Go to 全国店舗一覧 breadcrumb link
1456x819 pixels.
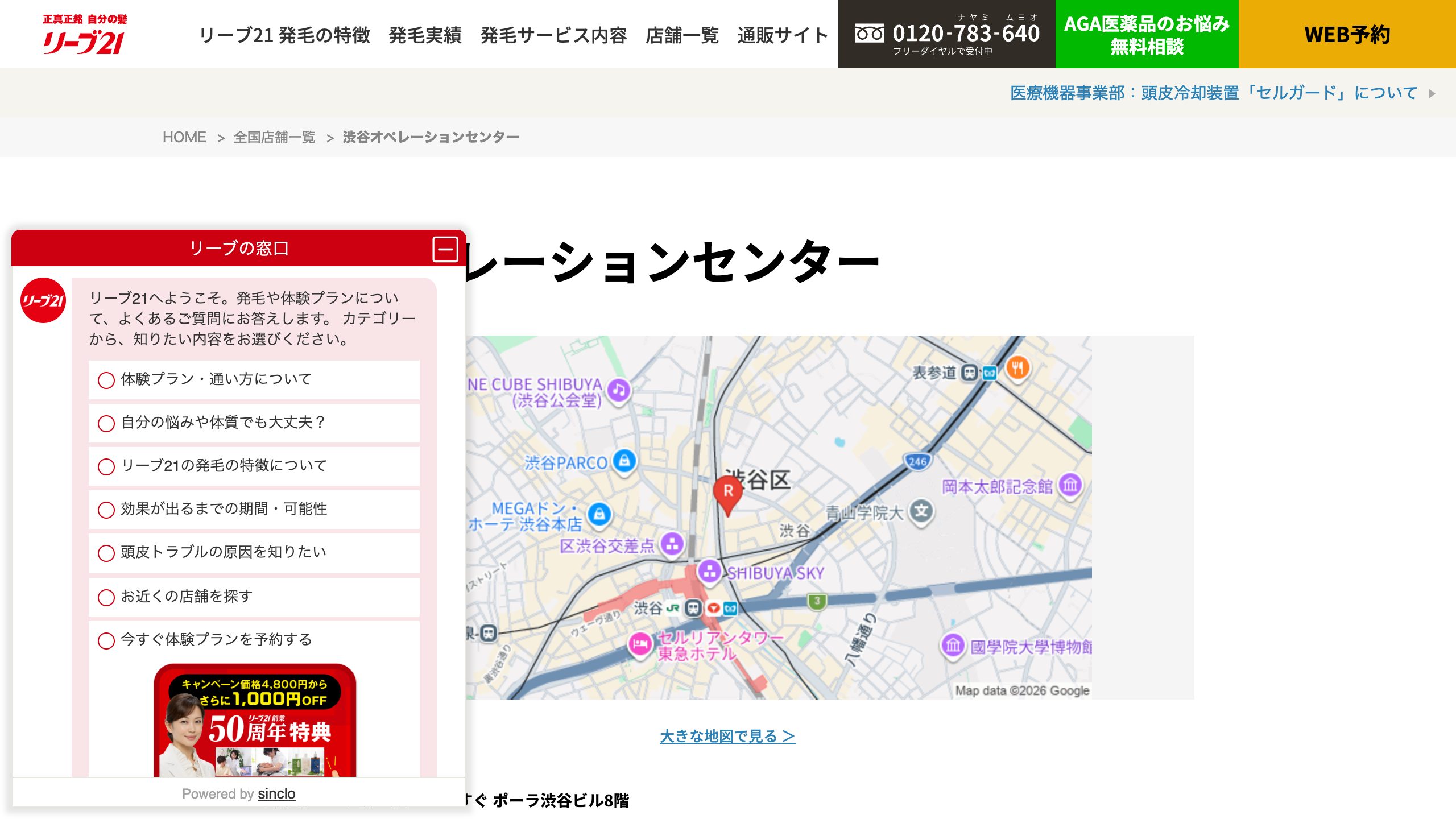[x=274, y=137]
